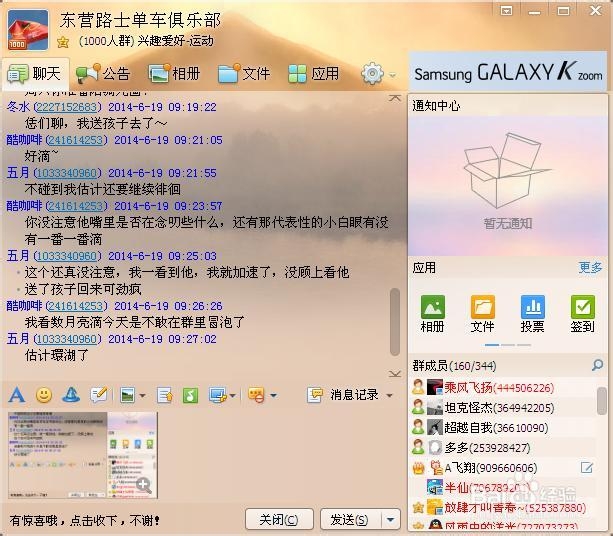
Task: Click the 消息记录 history icon
Action: point(315,395)
